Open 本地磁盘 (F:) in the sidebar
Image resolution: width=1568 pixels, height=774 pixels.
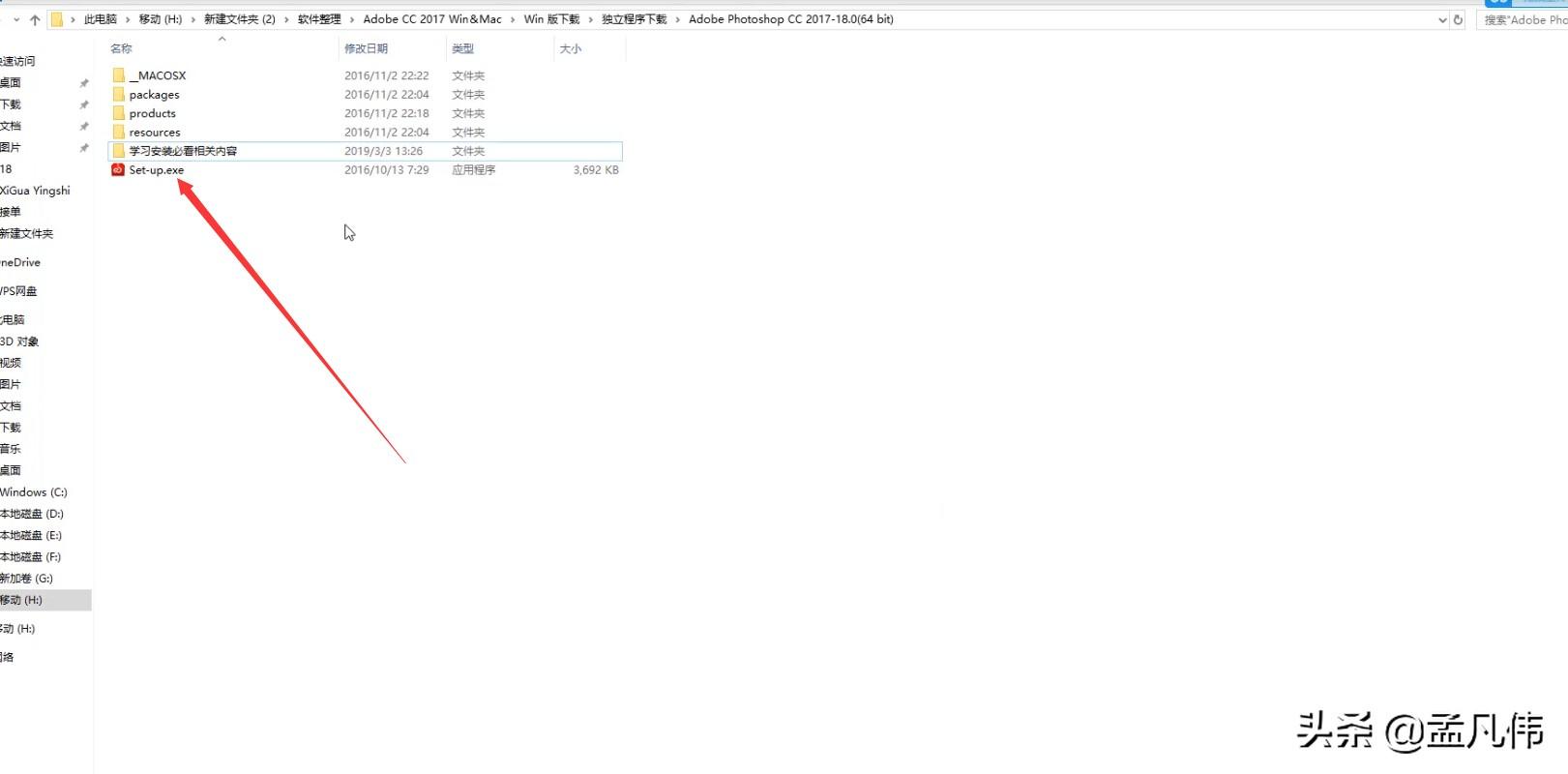(31, 557)
